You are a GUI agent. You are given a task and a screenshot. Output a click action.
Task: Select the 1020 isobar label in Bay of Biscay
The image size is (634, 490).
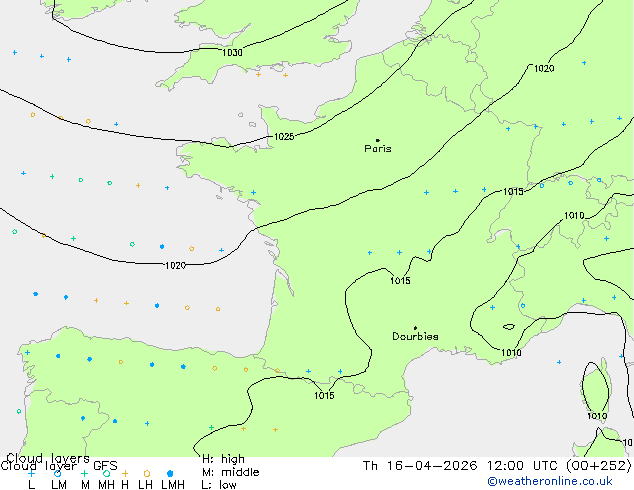[x=175, y=266]
